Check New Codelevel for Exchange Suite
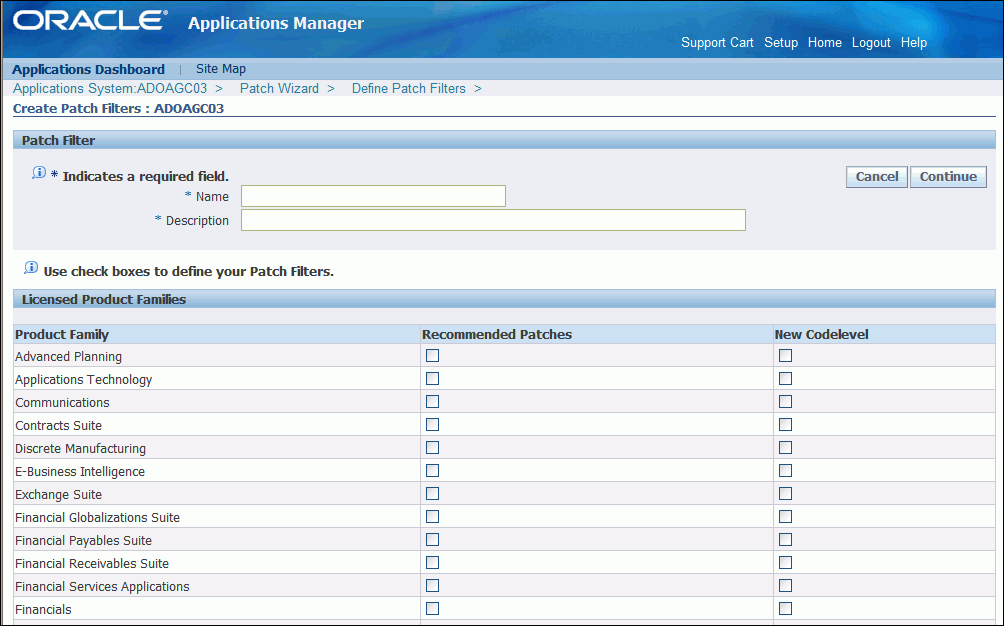1004x626 pixels. click(x=786, y=494)
